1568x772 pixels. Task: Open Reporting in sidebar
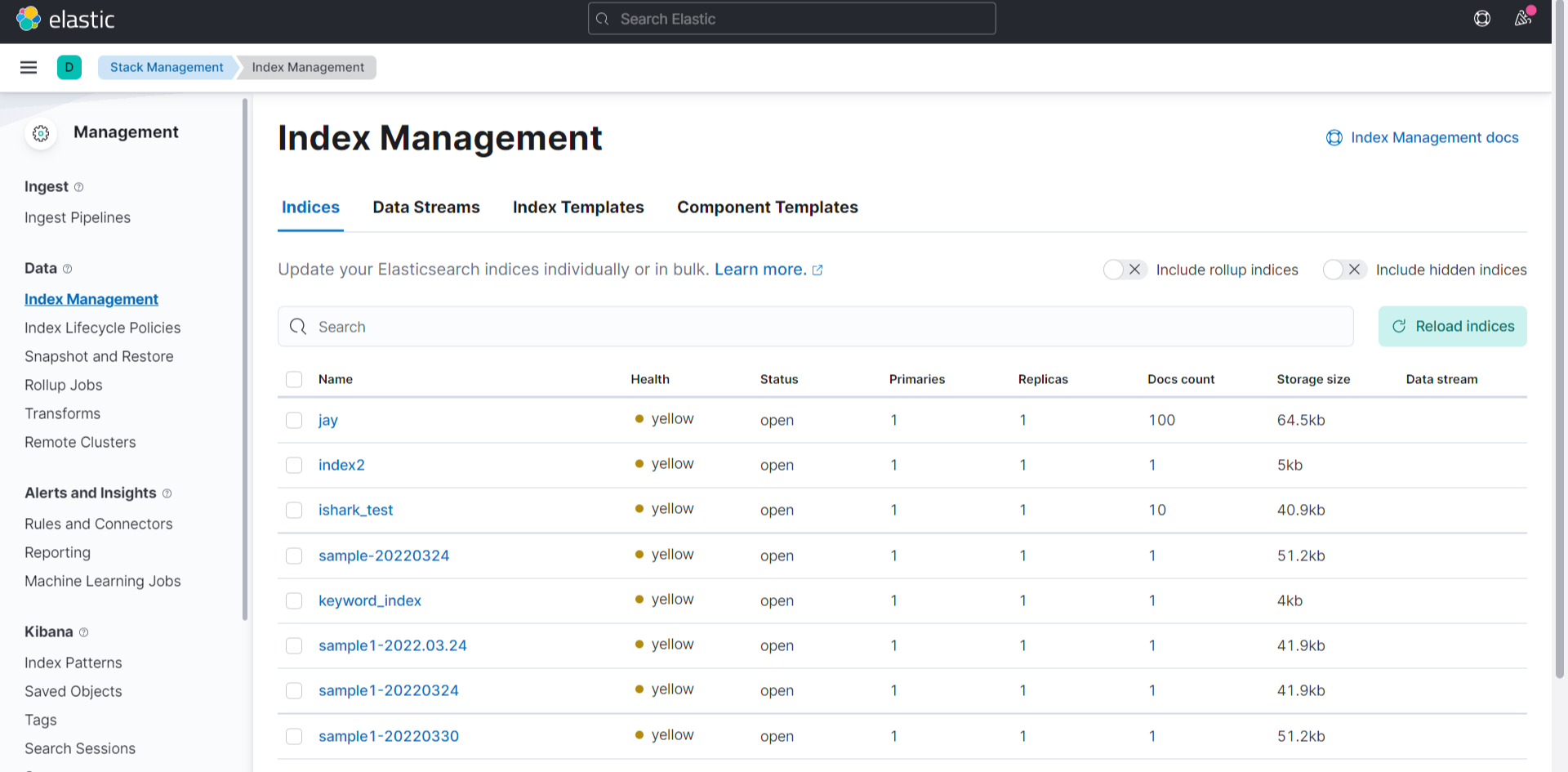pyautogui.click(x=58, y=552)
